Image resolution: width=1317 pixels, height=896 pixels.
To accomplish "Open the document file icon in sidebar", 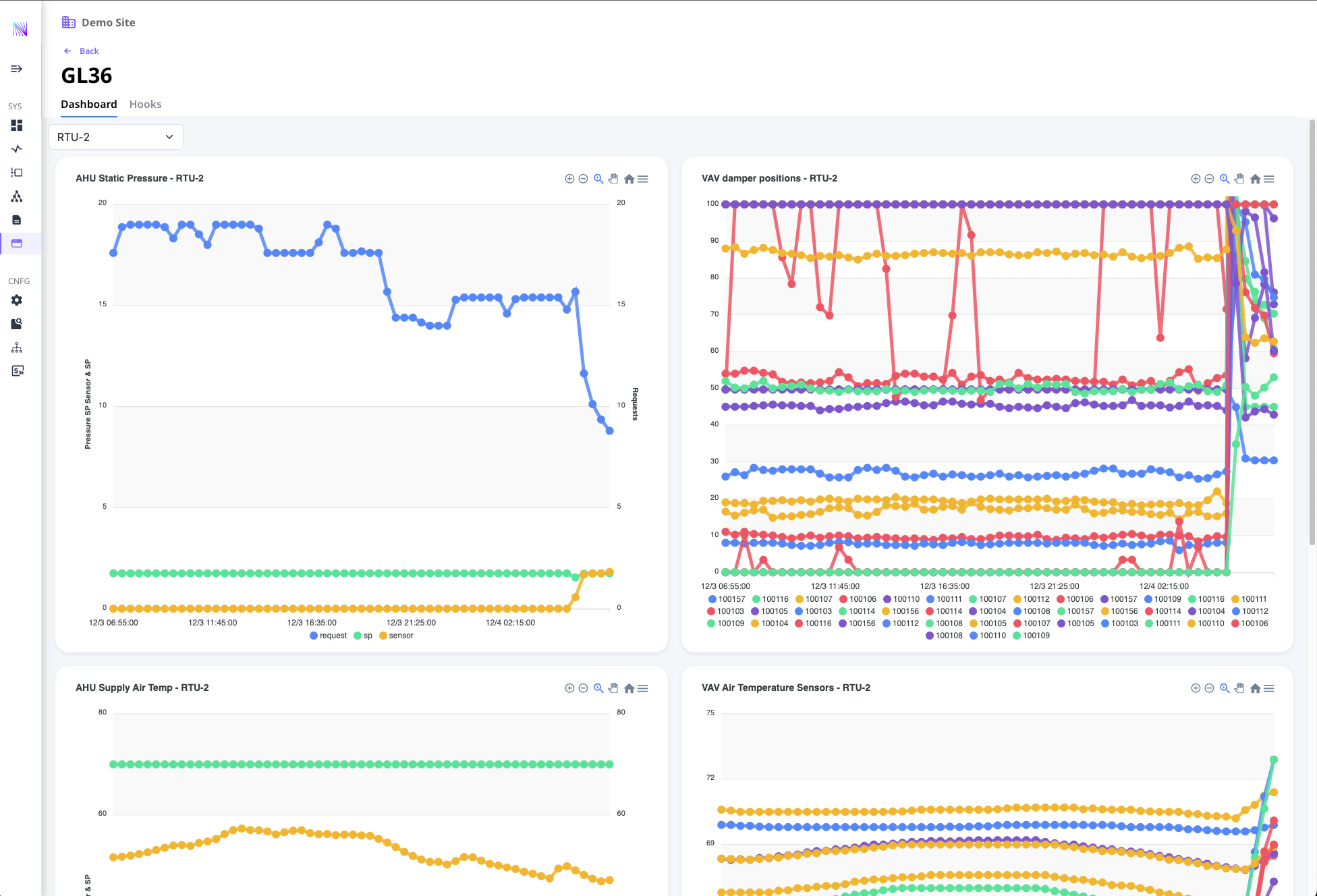I will (x=17, y=220).
